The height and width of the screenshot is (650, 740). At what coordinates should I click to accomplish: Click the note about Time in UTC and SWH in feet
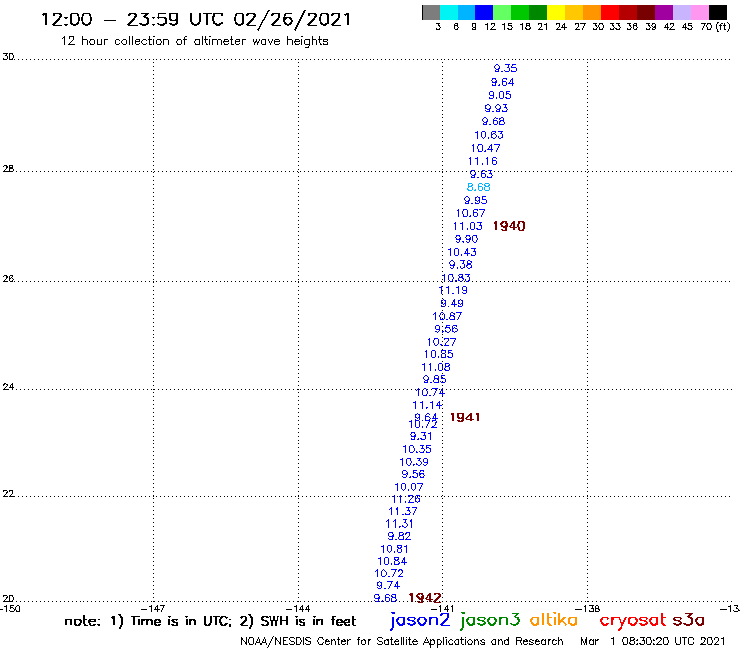click(210, 621)
